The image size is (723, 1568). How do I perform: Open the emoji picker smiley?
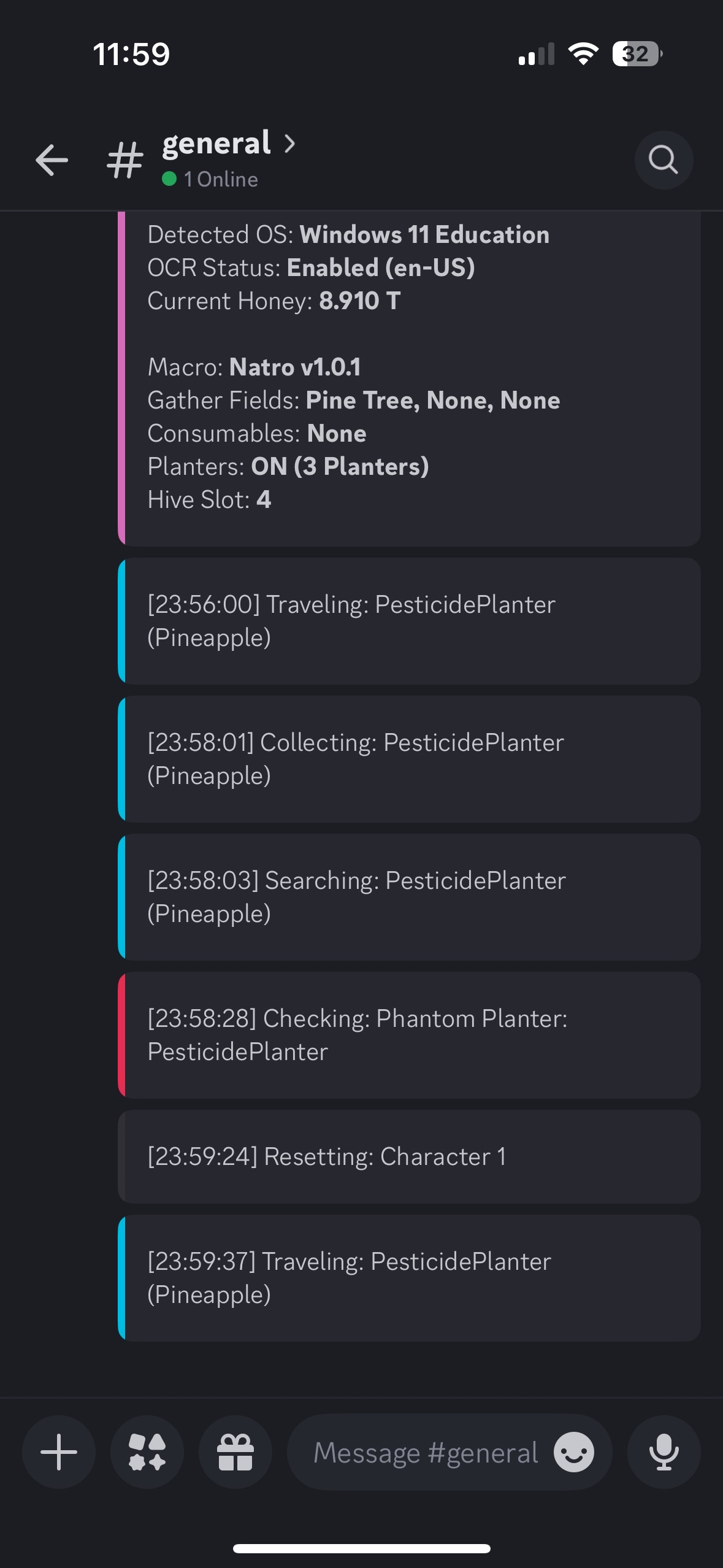573,1452
